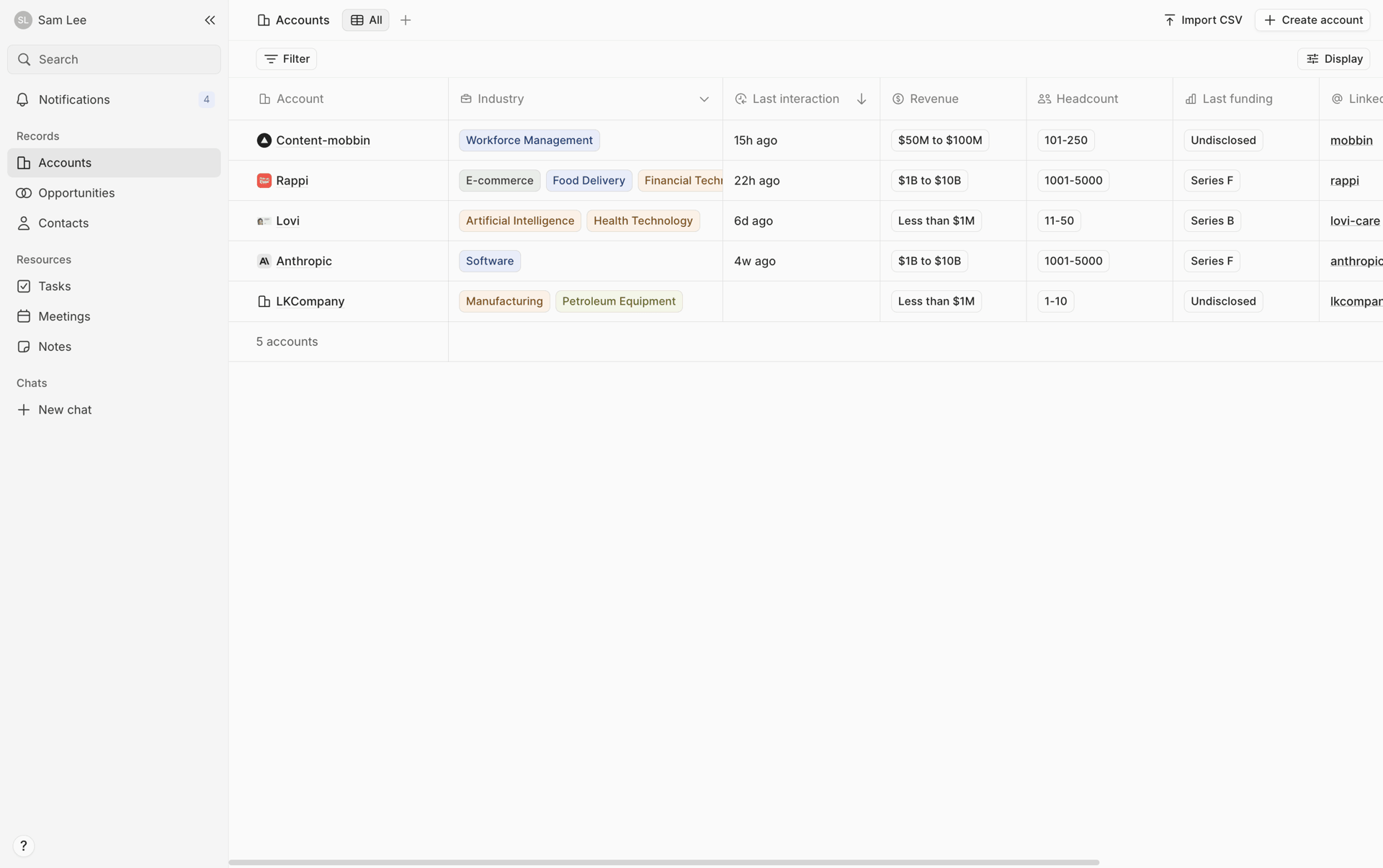
Task: Open the lovi-care LinkedIn link
Action: click(x=1355, y=221)
